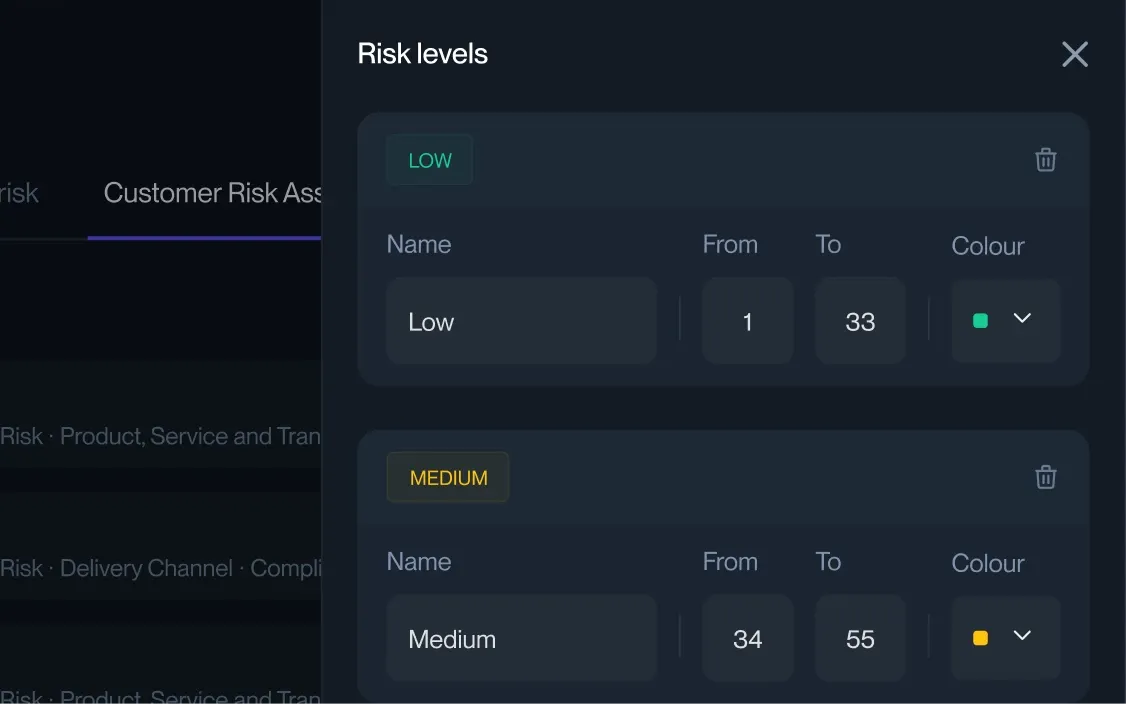
Task: Select the From field containing 34
Action: click(x=747, y=638)
